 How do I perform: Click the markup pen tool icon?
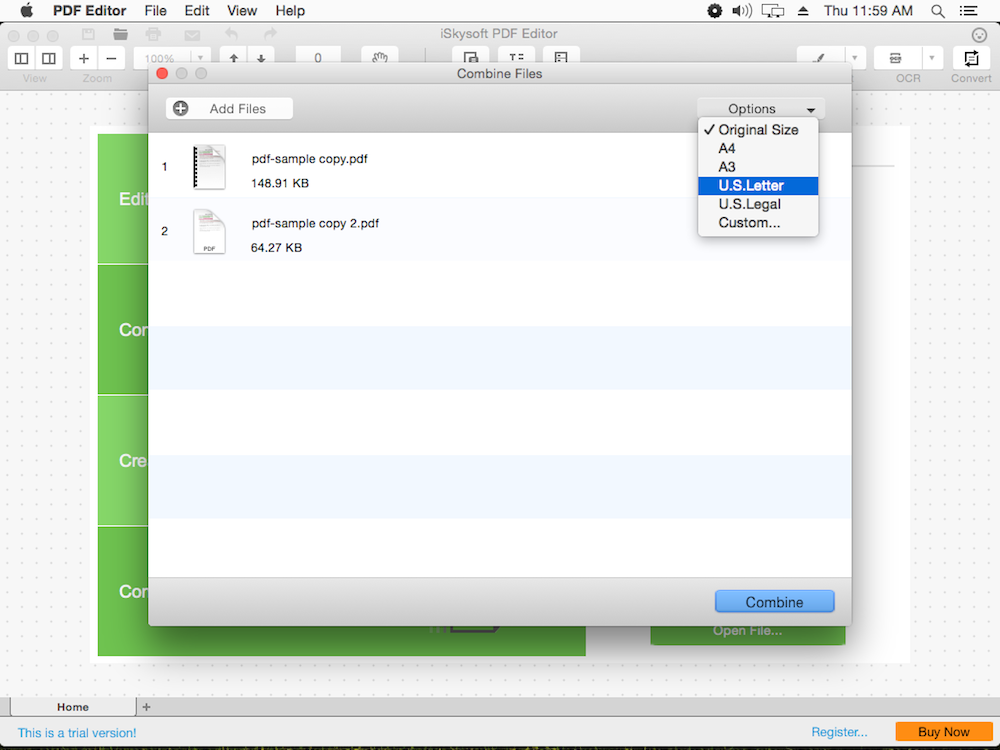click(x=821, y=58)
